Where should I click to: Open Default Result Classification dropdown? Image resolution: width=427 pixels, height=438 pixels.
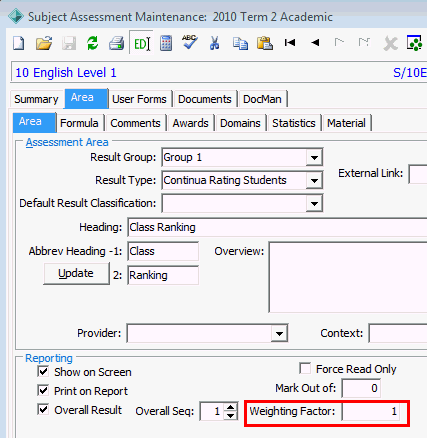(314, 203)
